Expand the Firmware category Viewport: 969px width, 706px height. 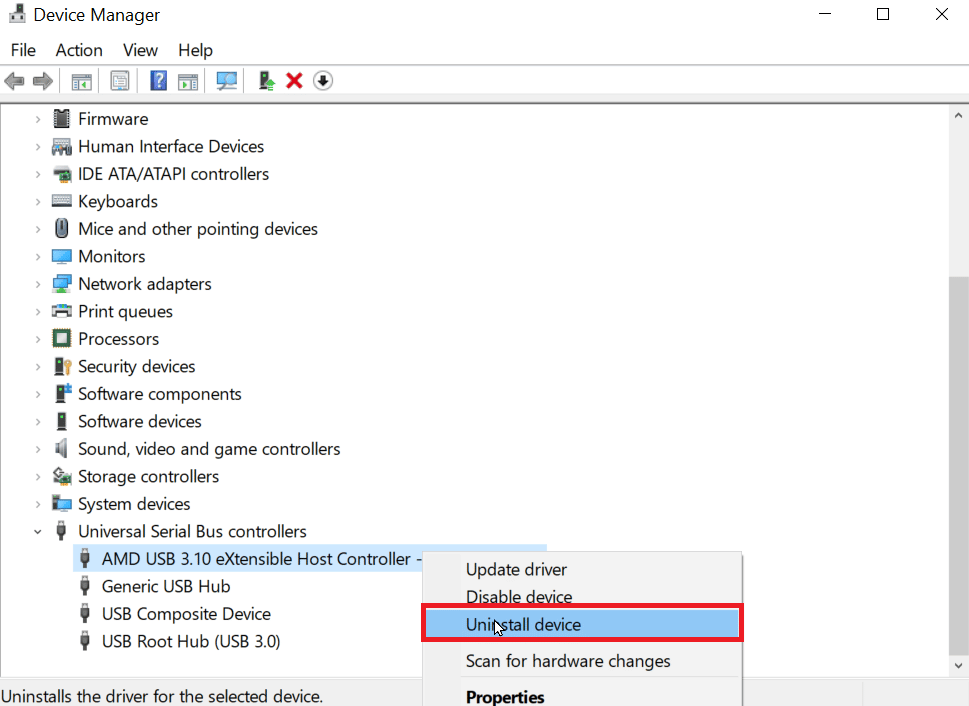(x=38, y=119)
